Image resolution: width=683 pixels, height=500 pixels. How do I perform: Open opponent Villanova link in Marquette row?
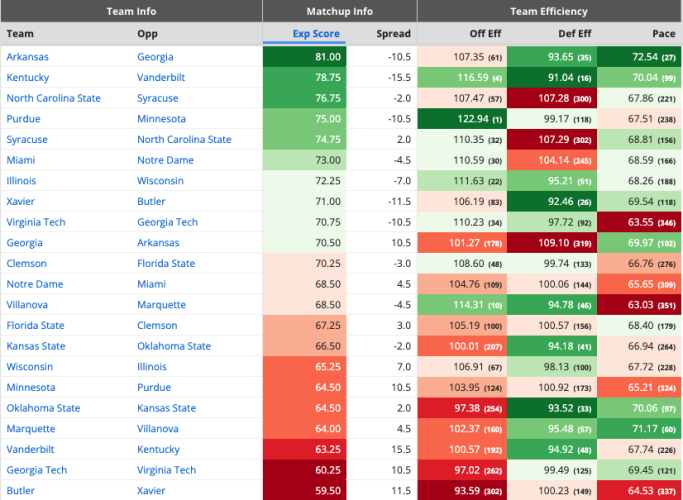pos(158,429)
